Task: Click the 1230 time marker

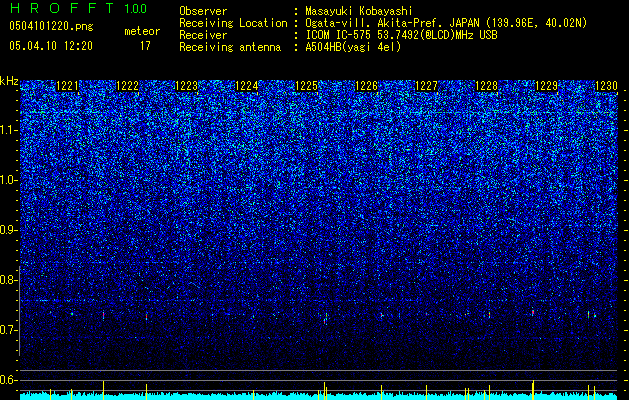Action: (606, 86)
